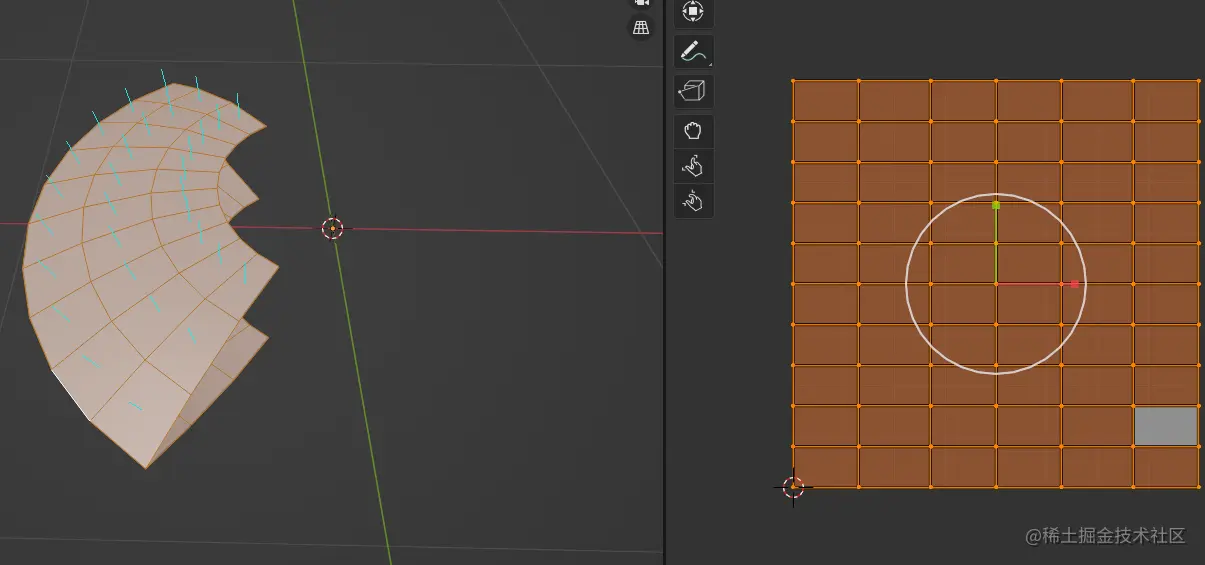
Task: Click the 2D cursor at UV grid corner
Action: (793, 487)
